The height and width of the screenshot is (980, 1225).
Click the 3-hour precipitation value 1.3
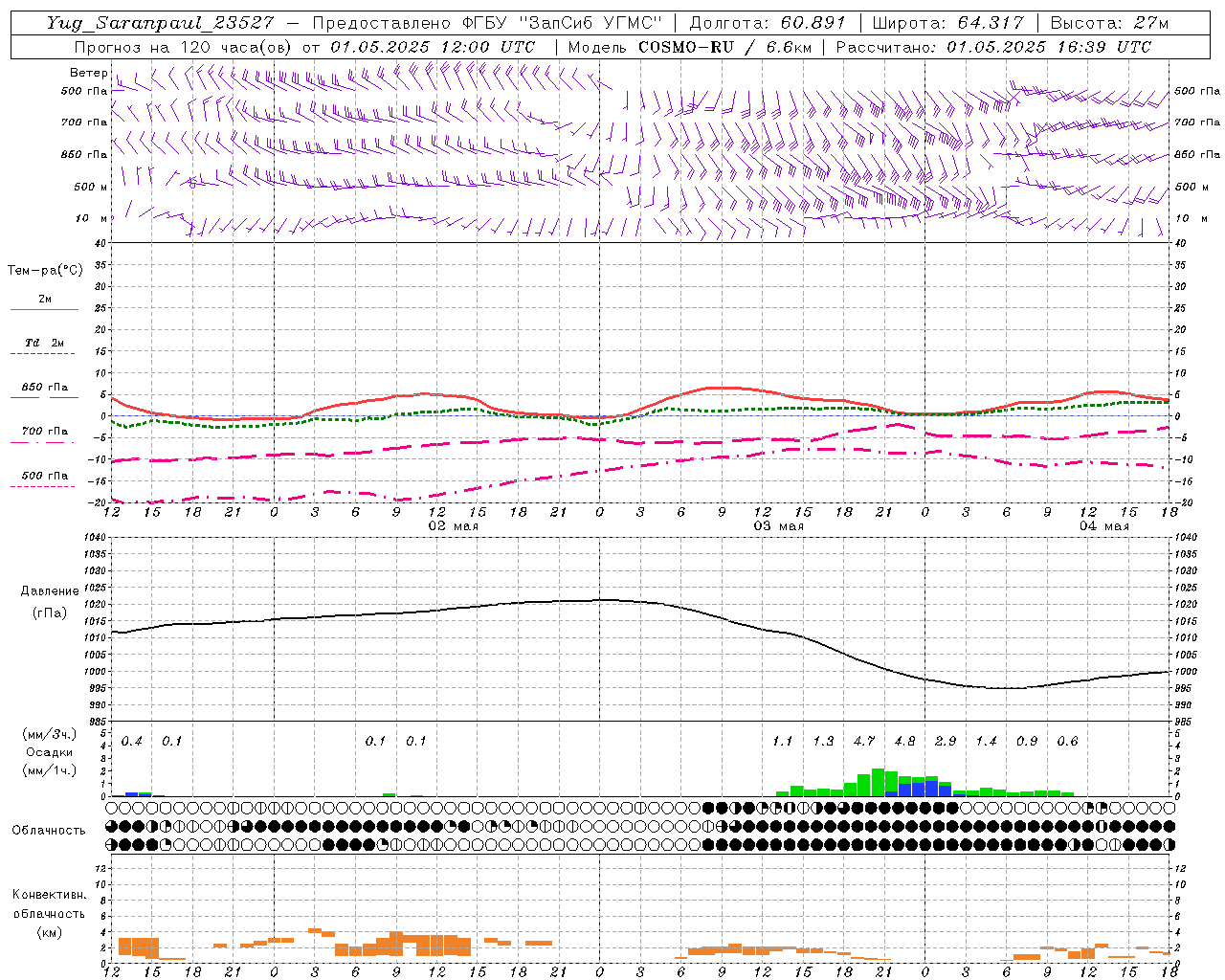[x=823, y=741]
